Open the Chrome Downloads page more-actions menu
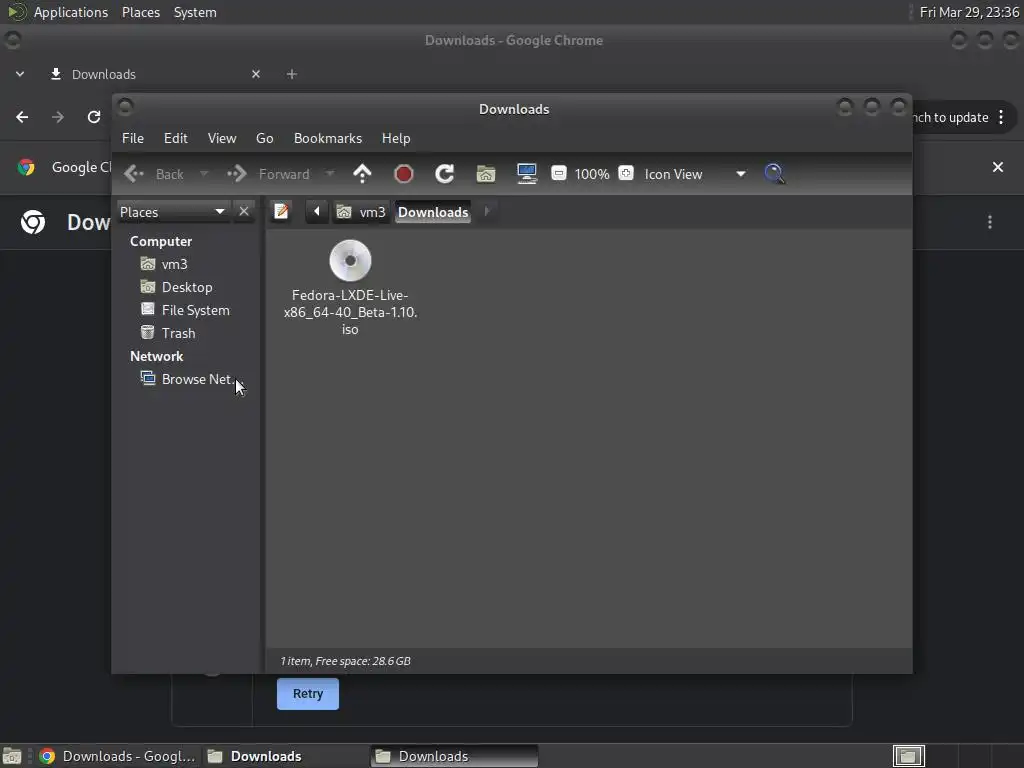This screenshot has width=1024, height=768. [990, 222]
